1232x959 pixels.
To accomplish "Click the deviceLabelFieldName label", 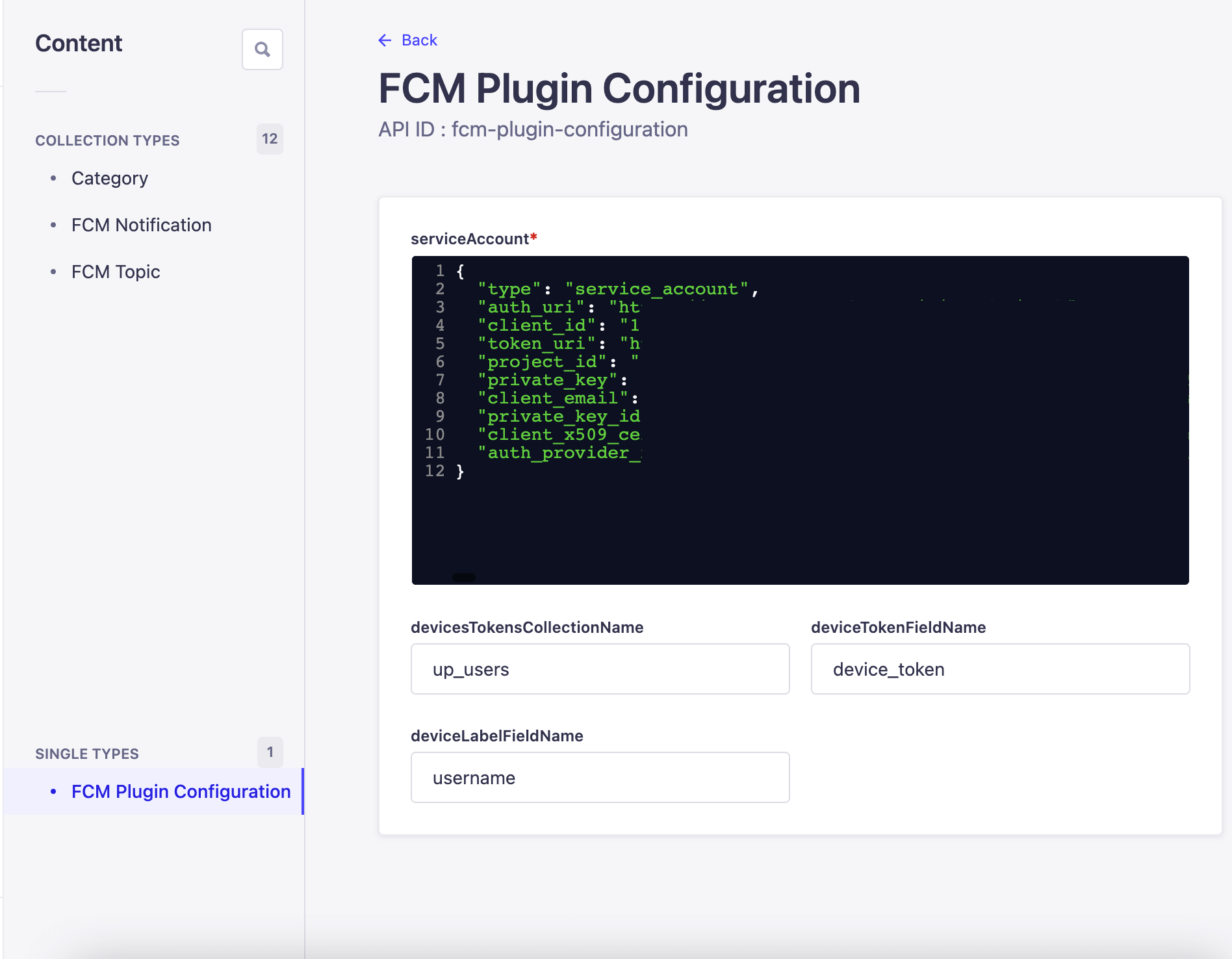I will pos(497,736).
